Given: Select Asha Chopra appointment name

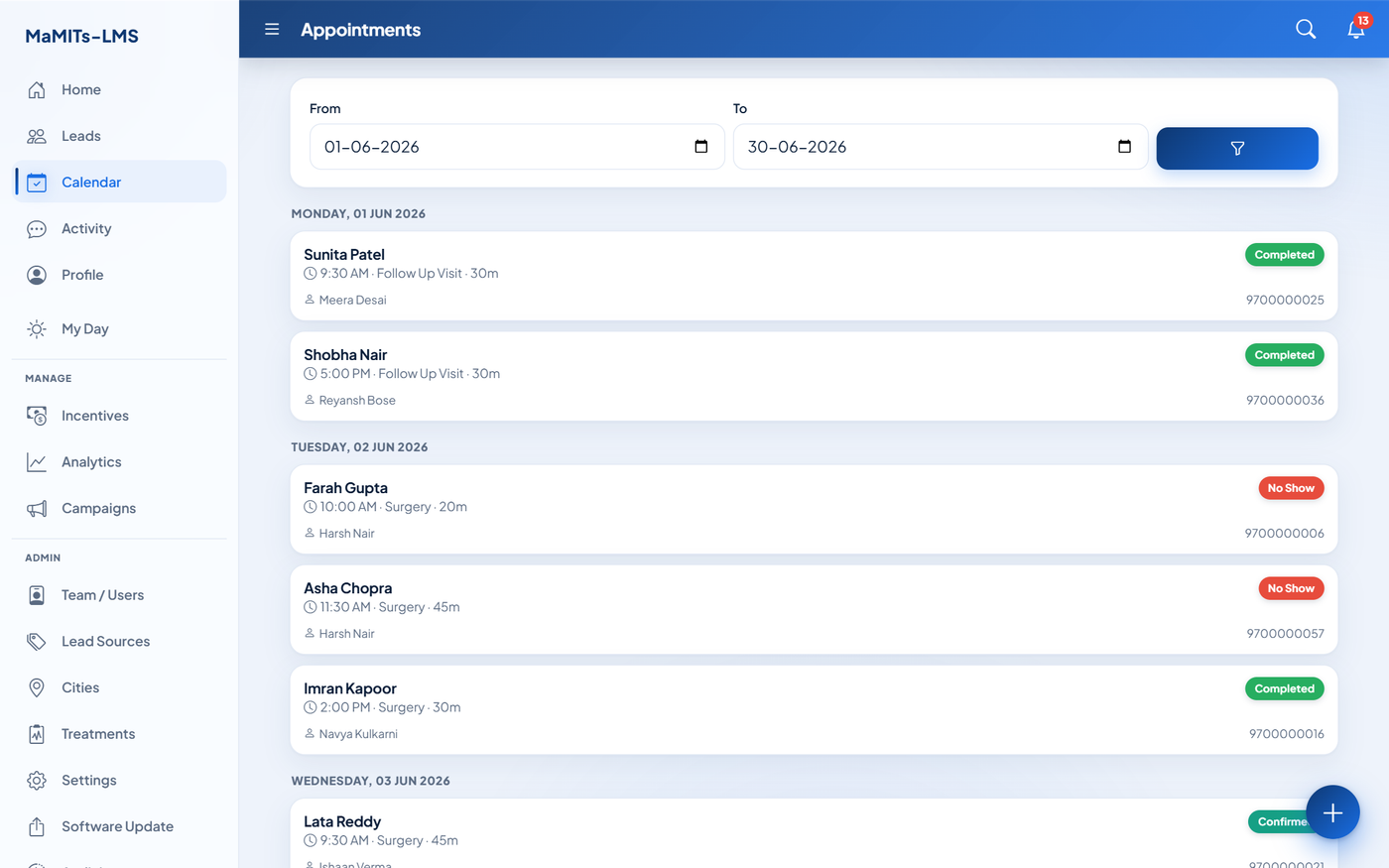Looking at the screenshot, I should (347, 588).
